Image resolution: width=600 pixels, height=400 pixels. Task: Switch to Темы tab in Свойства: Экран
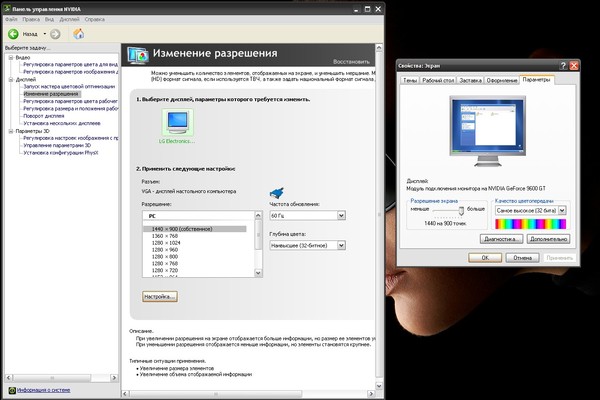coord(410,80)
